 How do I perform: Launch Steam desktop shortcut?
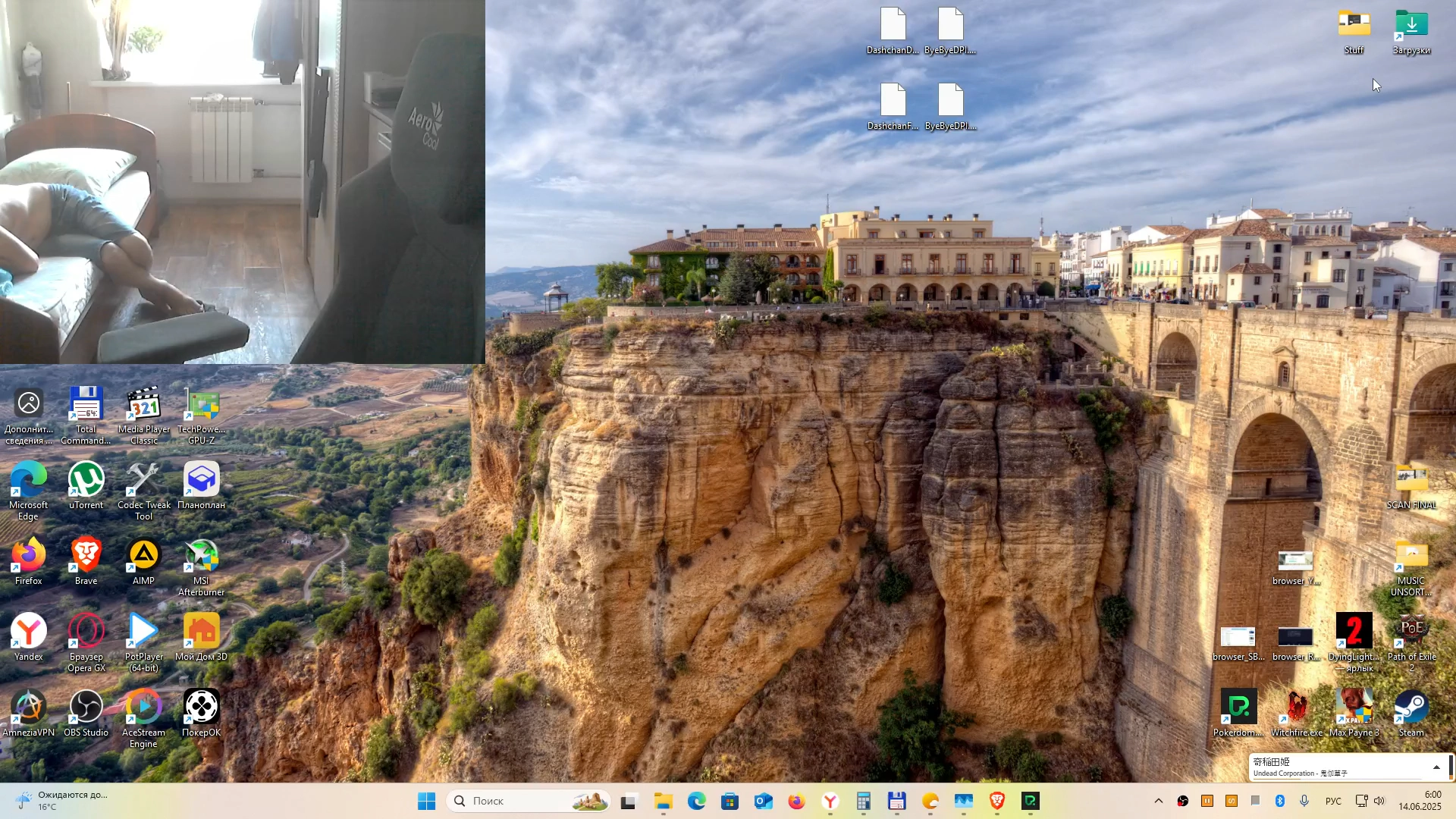[1411, 713]
